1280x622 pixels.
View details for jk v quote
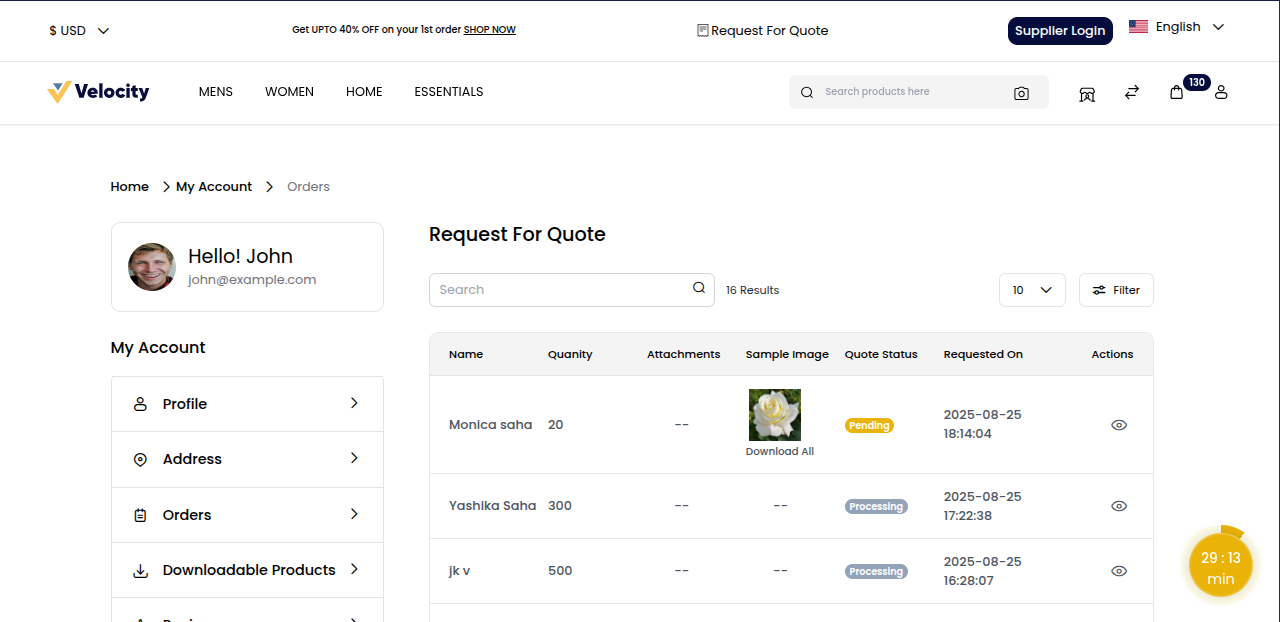click(x=1119, y=570)
